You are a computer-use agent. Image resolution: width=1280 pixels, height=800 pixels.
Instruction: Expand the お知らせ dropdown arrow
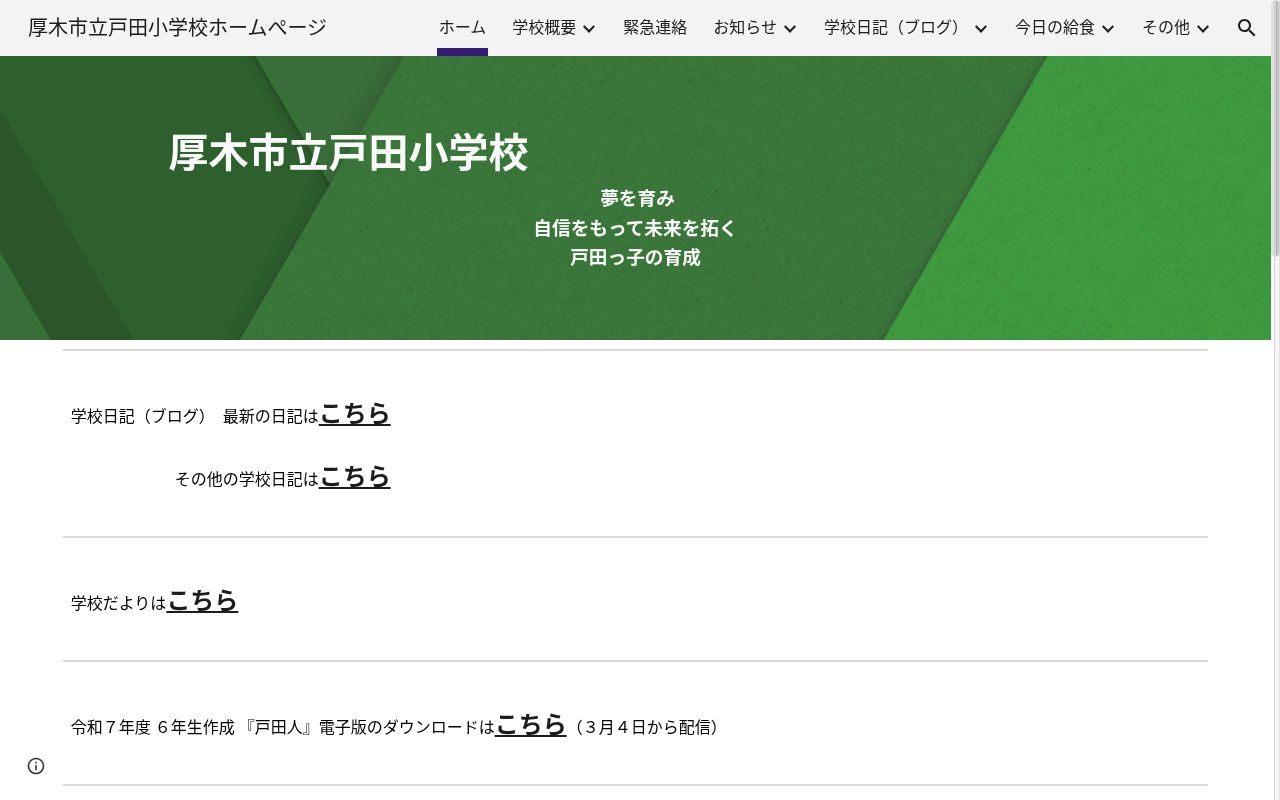pyautogui.click(x=790, y=28)
